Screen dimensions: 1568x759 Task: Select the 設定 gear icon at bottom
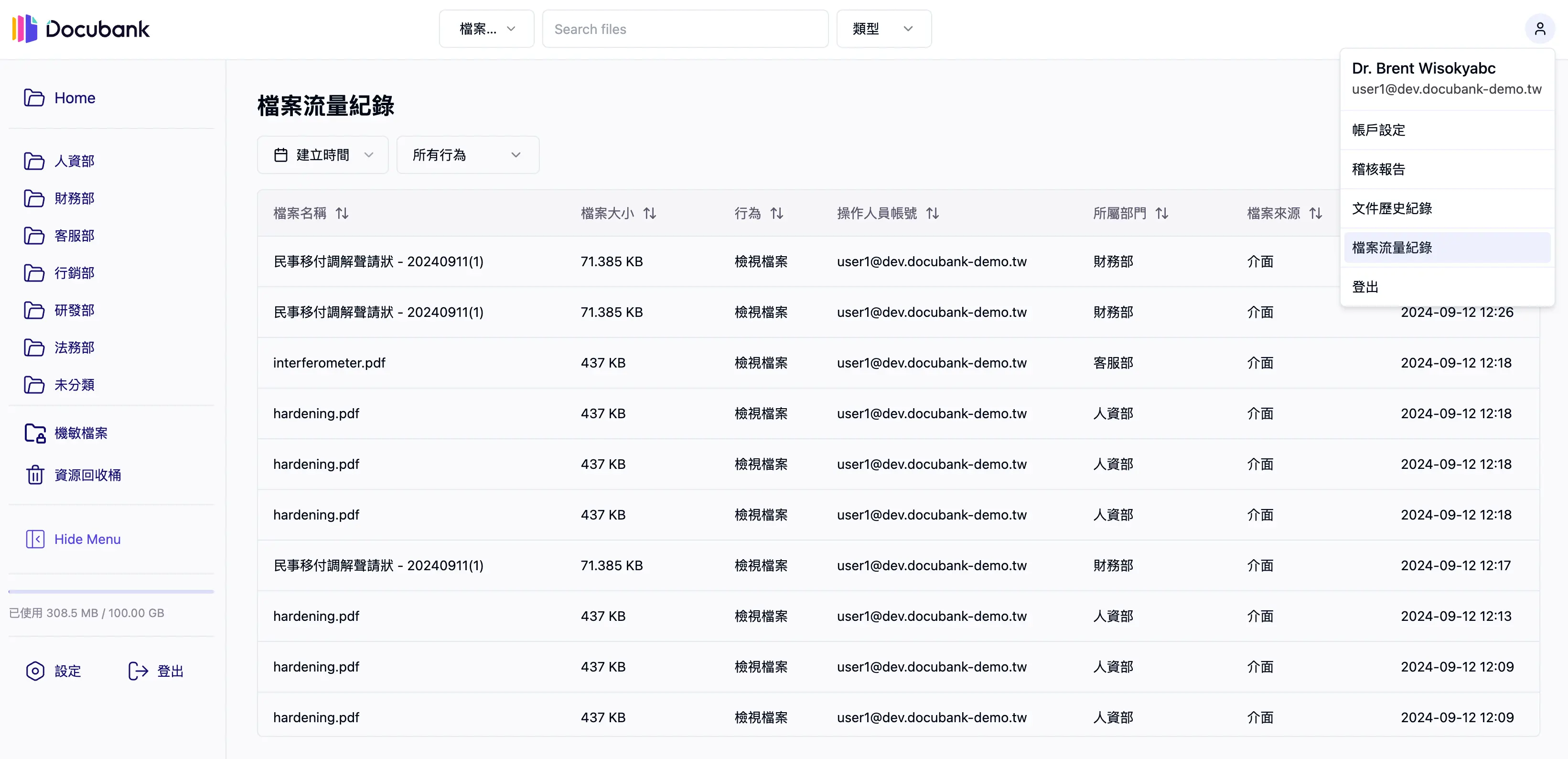pyautogui.click(x=35, y=671)
